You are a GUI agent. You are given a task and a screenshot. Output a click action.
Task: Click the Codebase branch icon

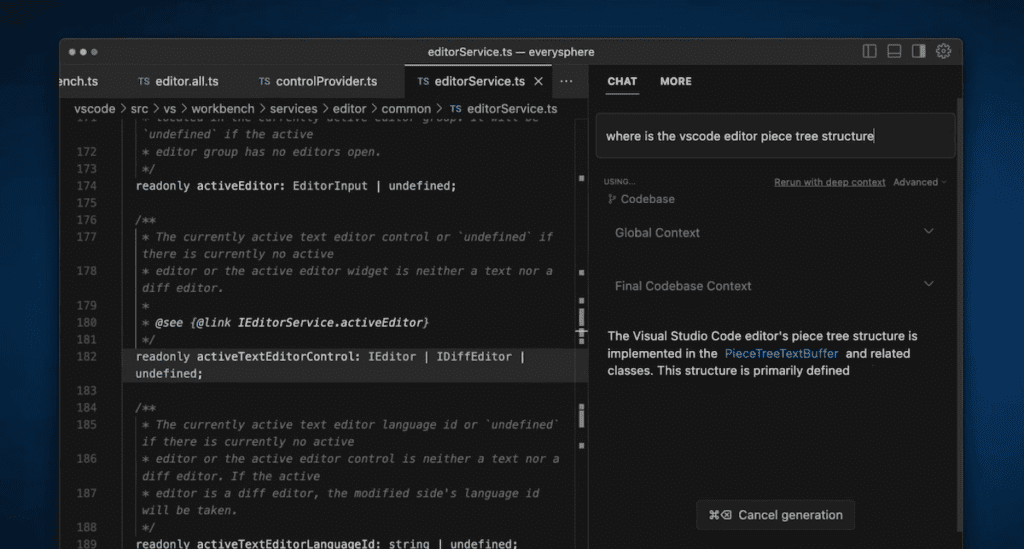(612, 199)
